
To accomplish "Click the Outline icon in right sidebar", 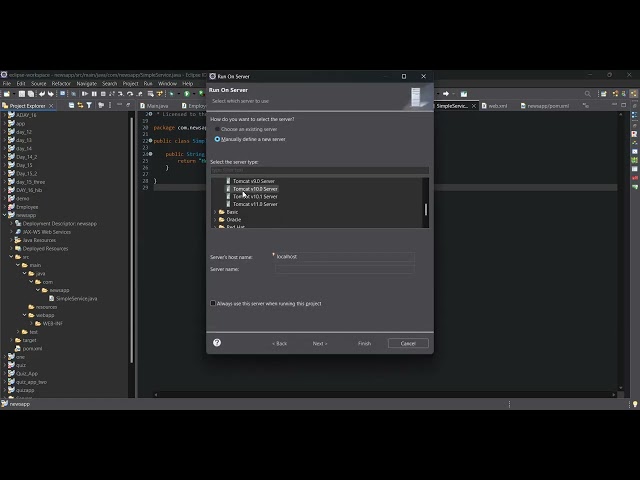I will (x=634, y=116).
